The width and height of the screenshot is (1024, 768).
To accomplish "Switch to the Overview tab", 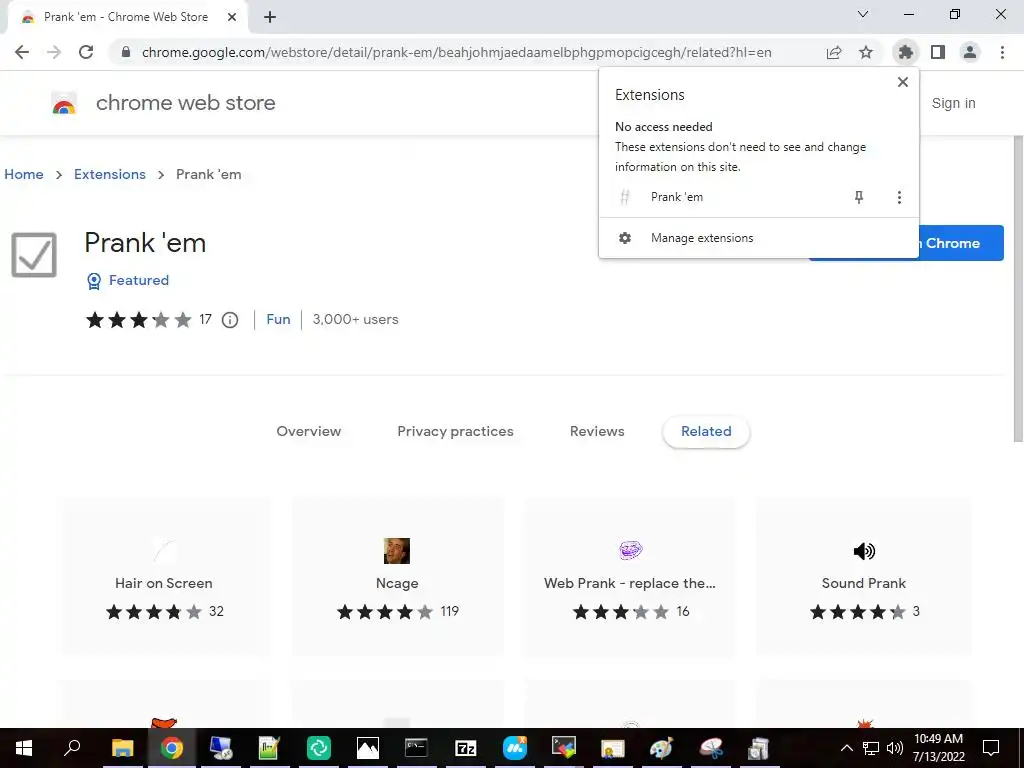I will coord(309,431).
